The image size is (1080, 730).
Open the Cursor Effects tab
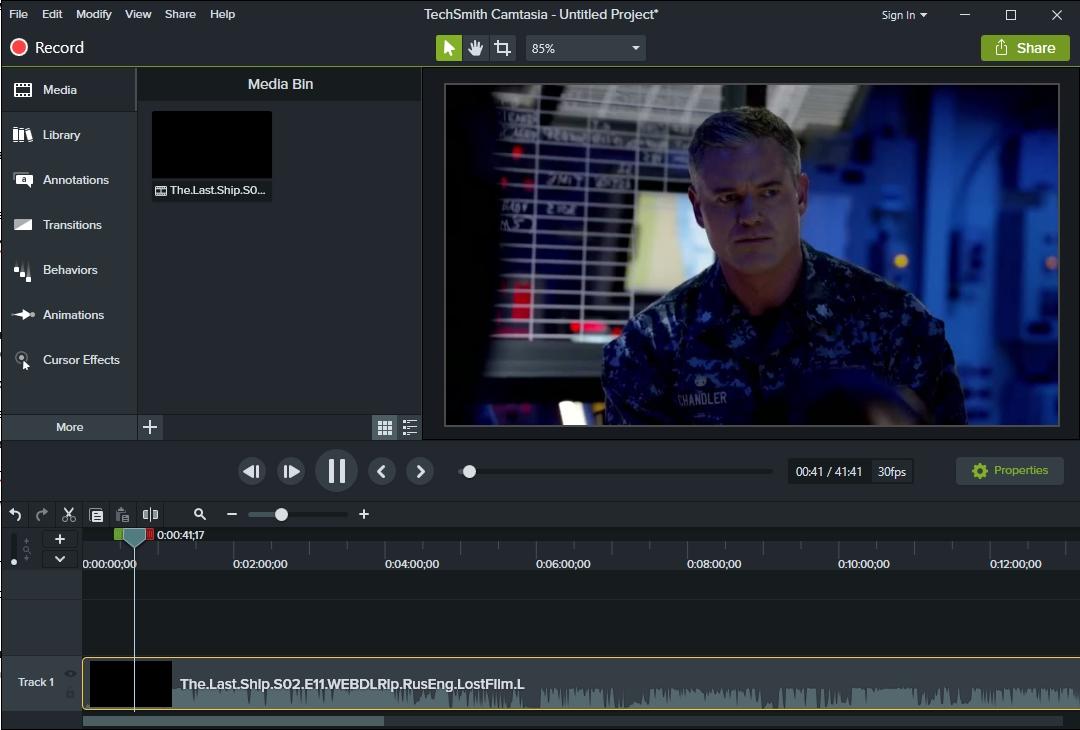point(69,359)
